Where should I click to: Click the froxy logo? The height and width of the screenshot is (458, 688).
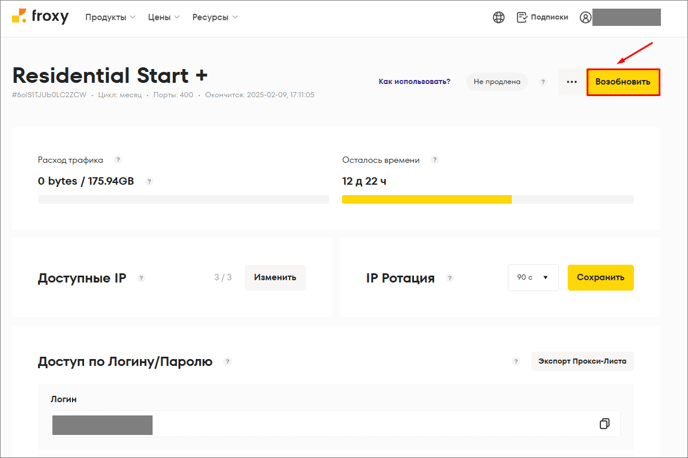coord(40,17)
